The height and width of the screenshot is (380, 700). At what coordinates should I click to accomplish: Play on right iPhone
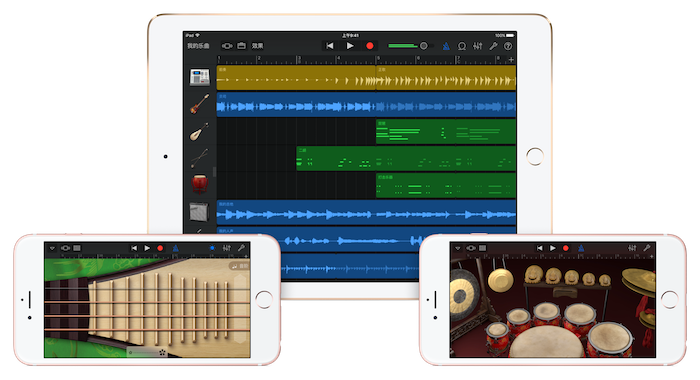click(x=553, y=248)
